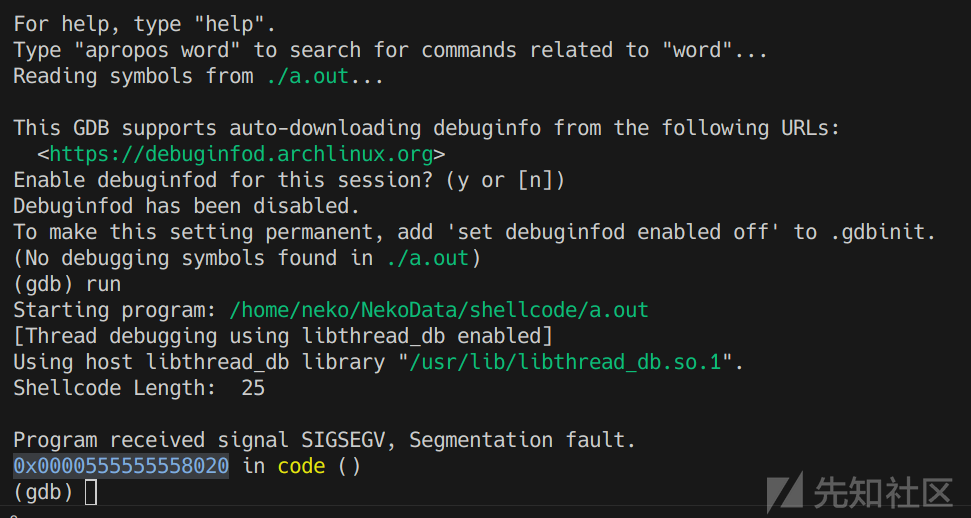Click the gdb prompt cursor block
The image size is (971, 518).
[91, 492]
